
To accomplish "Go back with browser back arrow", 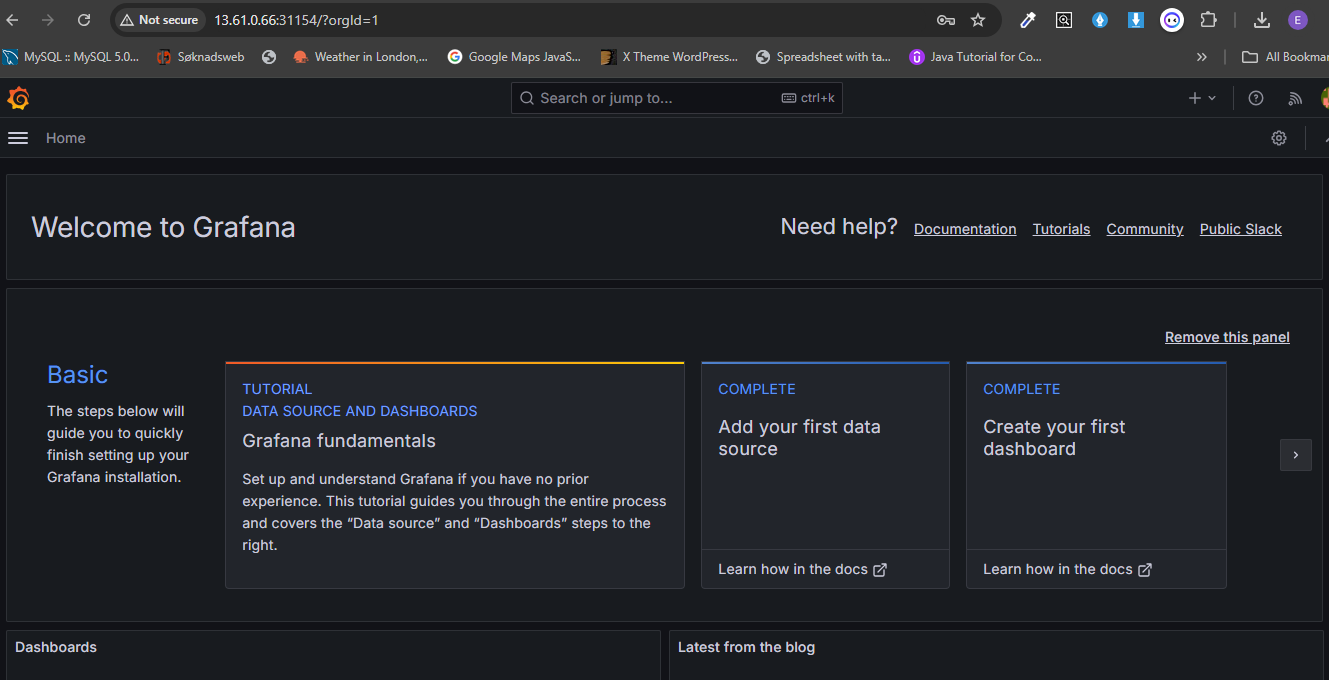I will coord(13,20).
